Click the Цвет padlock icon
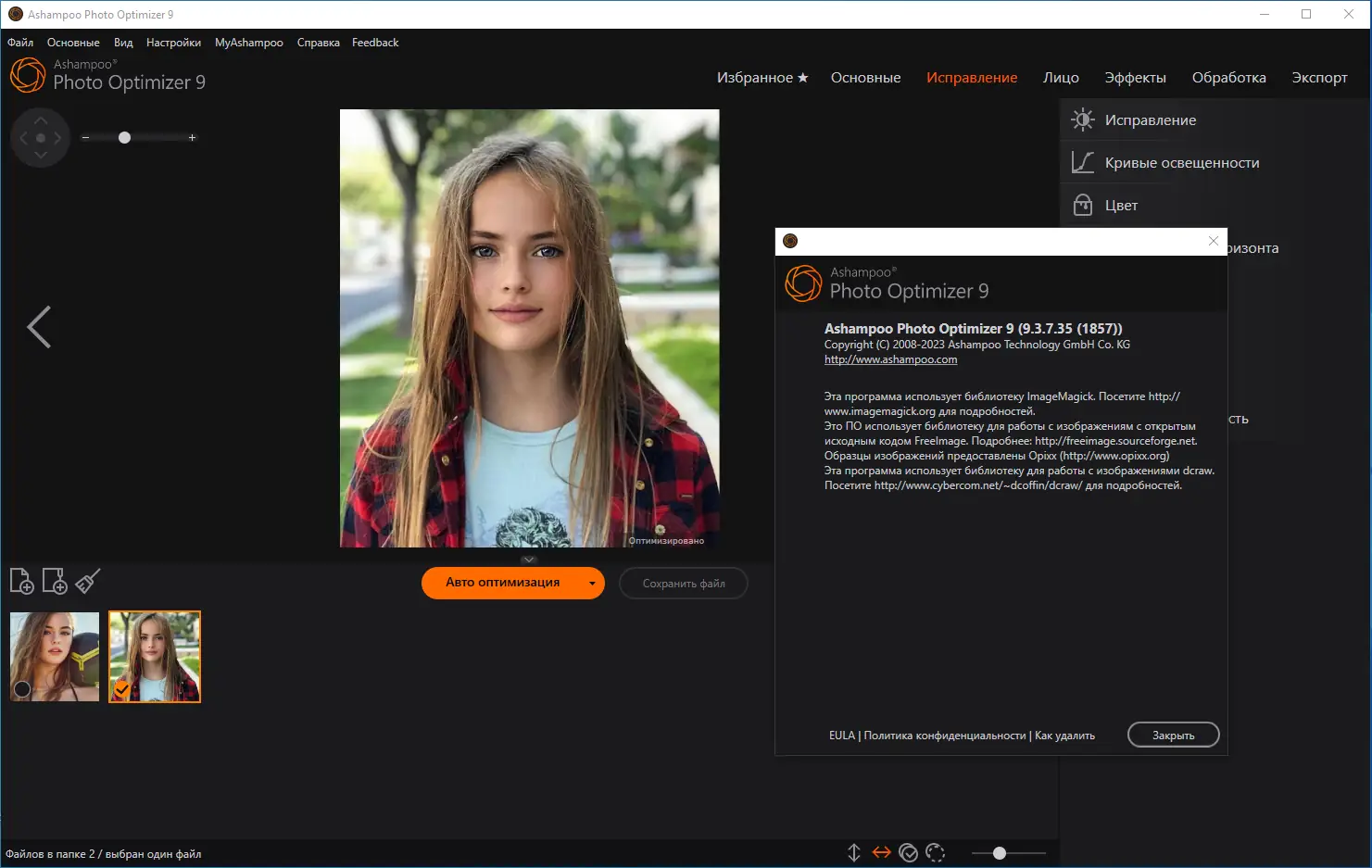Image resolution: width=1372 pixels, height=868 pixels. tap(1082, 205)
